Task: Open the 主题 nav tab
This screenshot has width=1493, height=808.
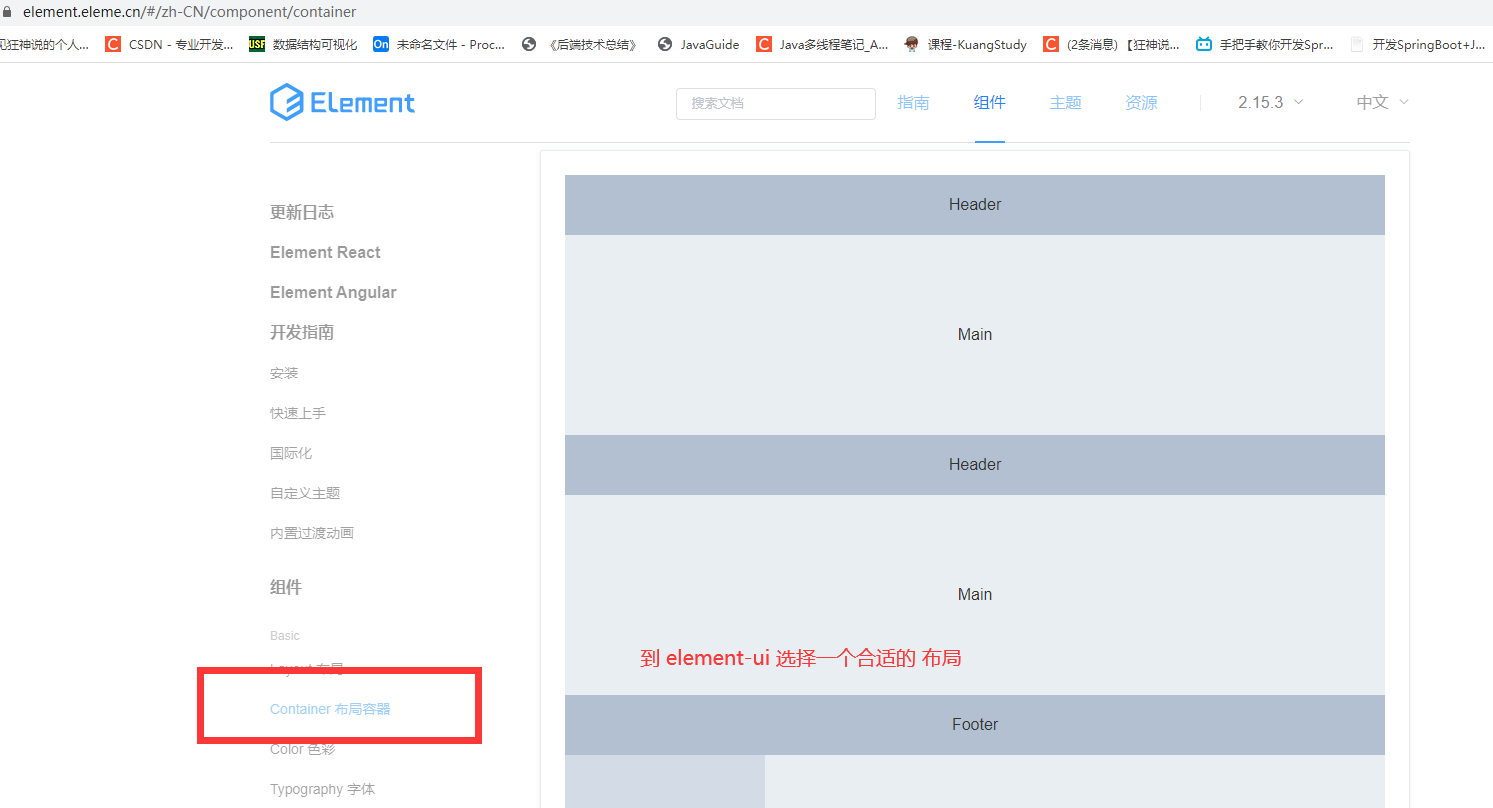Action: [x=1066, y=102]
